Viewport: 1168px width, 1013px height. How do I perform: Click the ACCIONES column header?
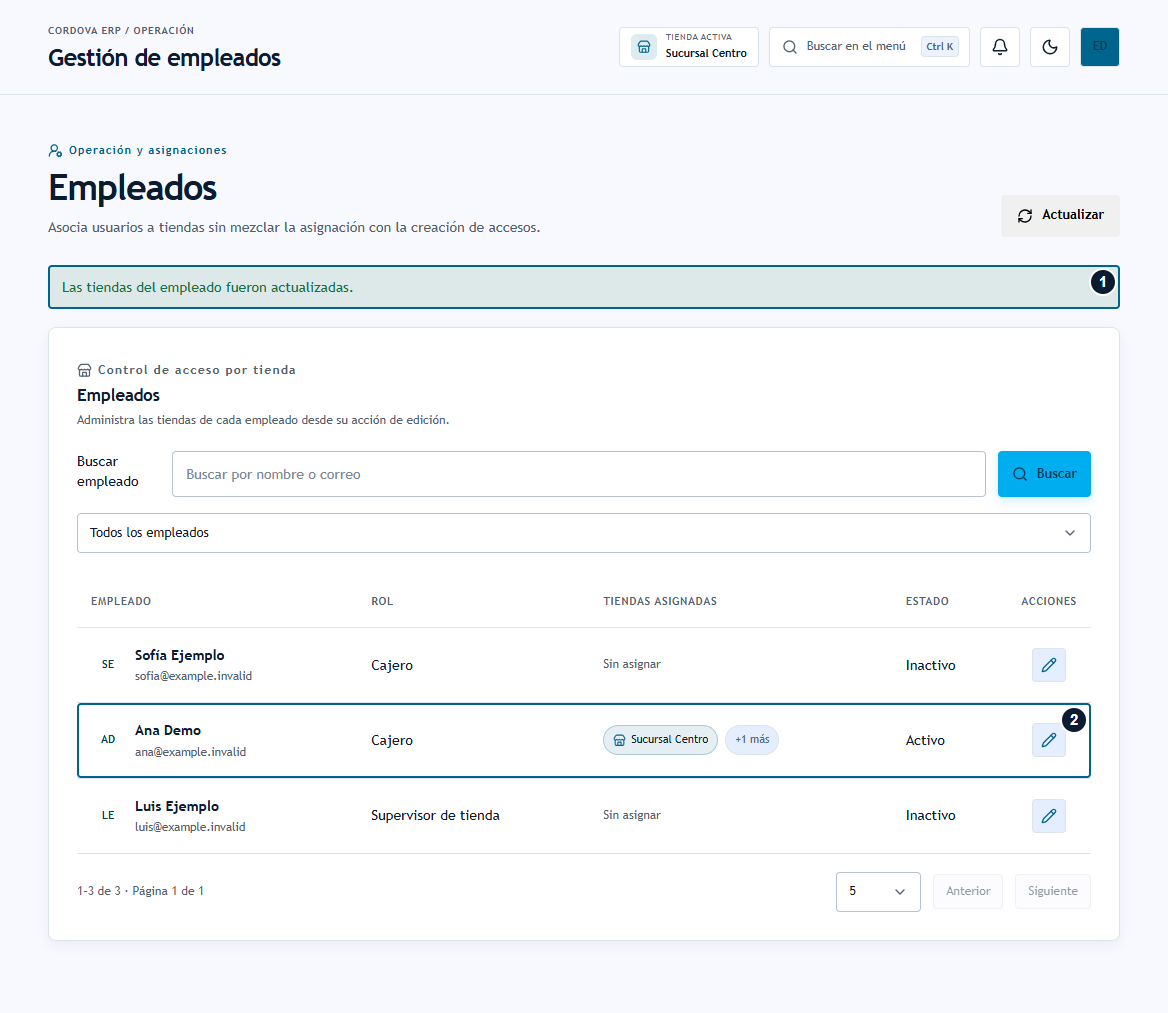[x=1048, y=601]
